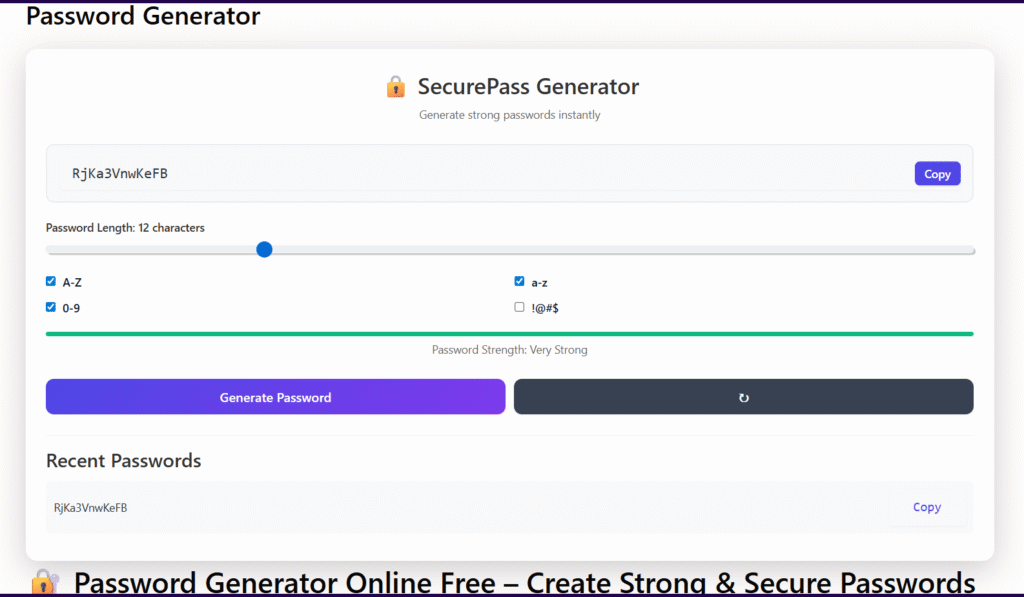
Task: Click the Generate strong passwords instantly tagline
Action: pyautogui.click(x=510, y=114)
